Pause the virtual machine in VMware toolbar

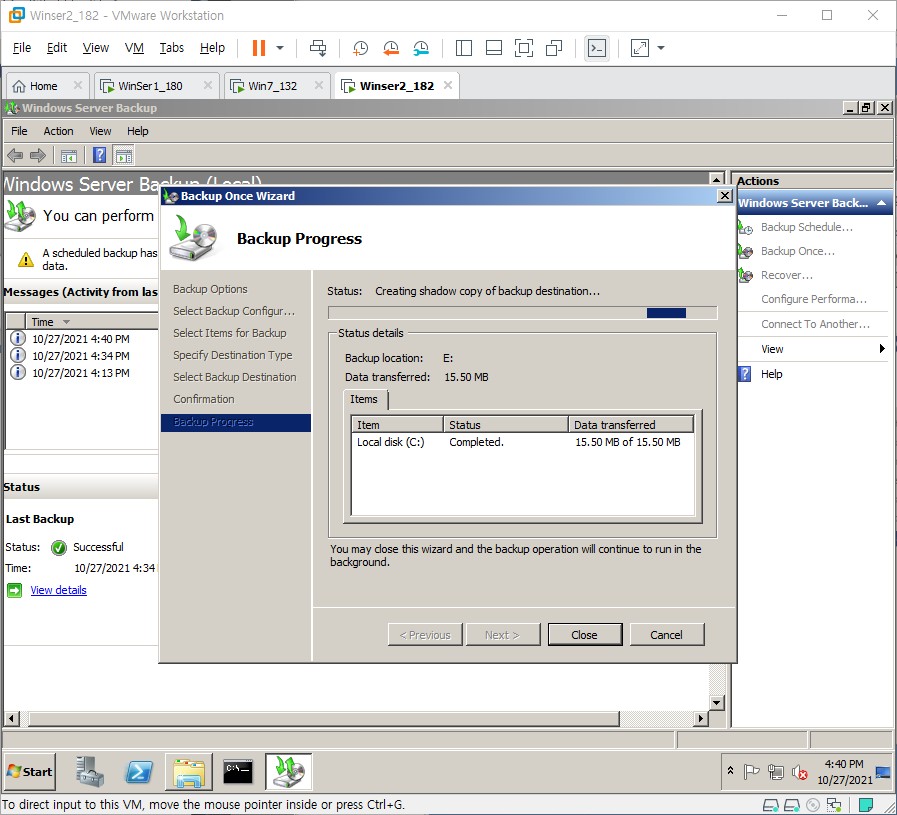(259, 48)
